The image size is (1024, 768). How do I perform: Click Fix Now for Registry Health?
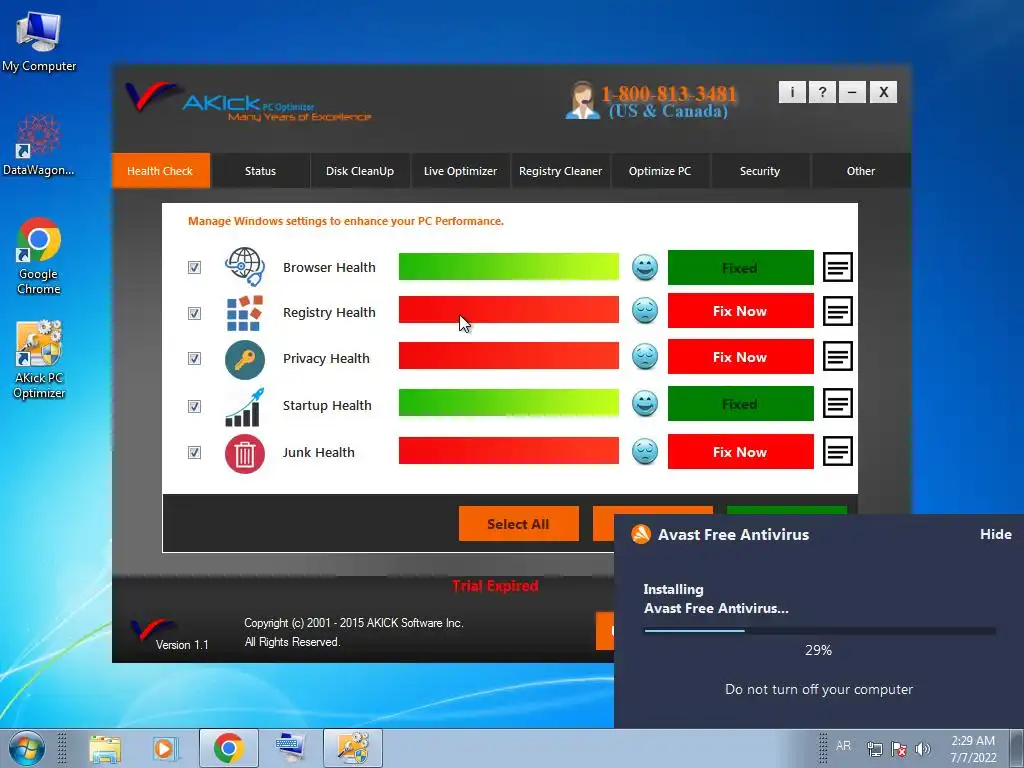click(741, 311)
